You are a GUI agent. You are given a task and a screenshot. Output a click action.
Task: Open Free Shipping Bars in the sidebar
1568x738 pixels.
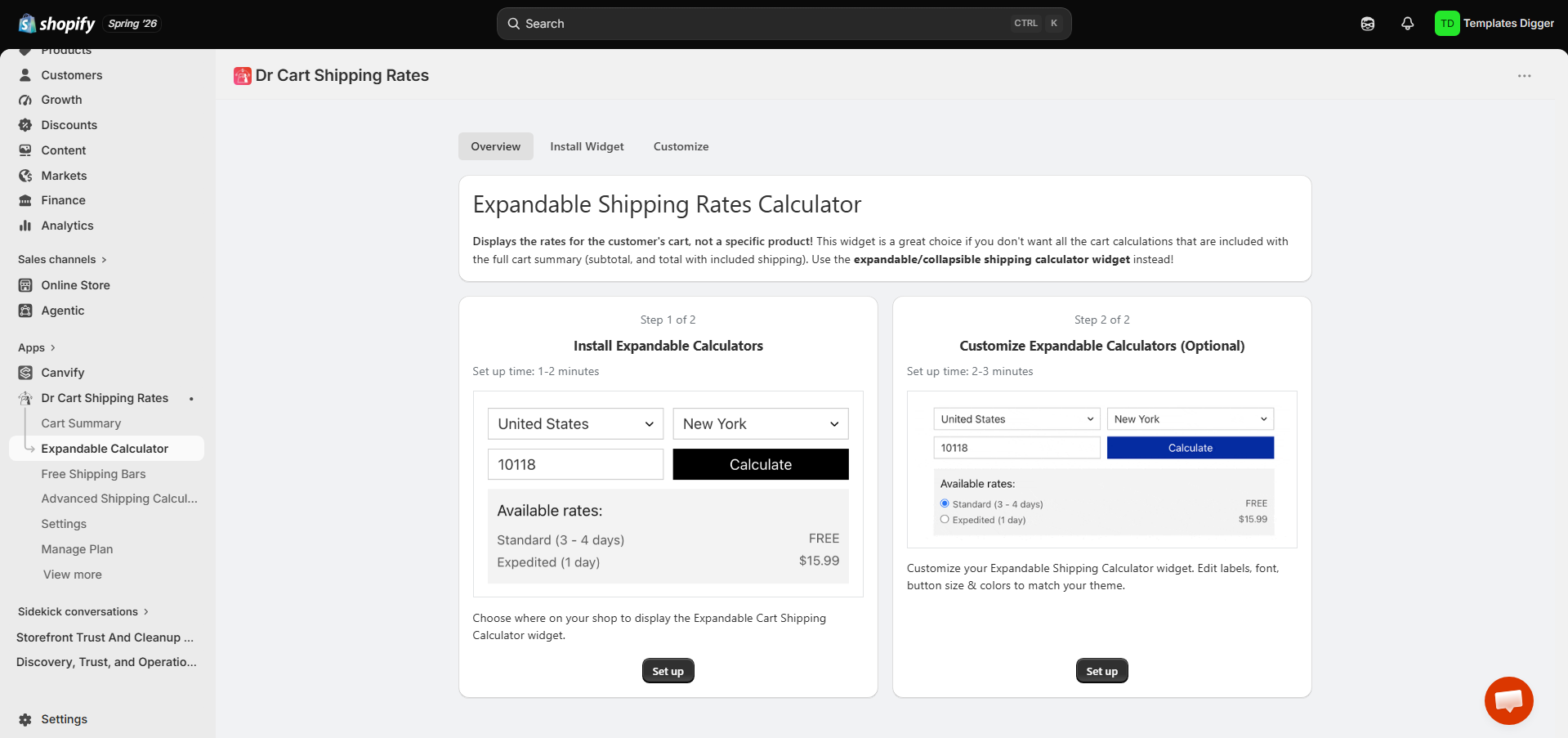pyautogui.click(x=93, y=474)
